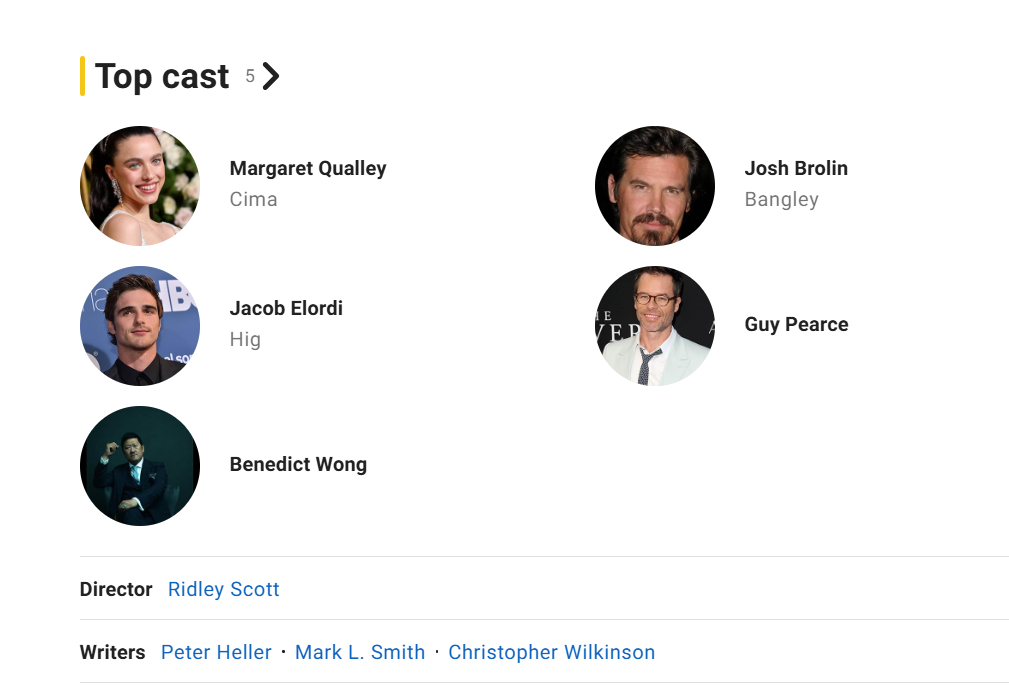
Task: Open the Cima character link
Action: [254, 200]
